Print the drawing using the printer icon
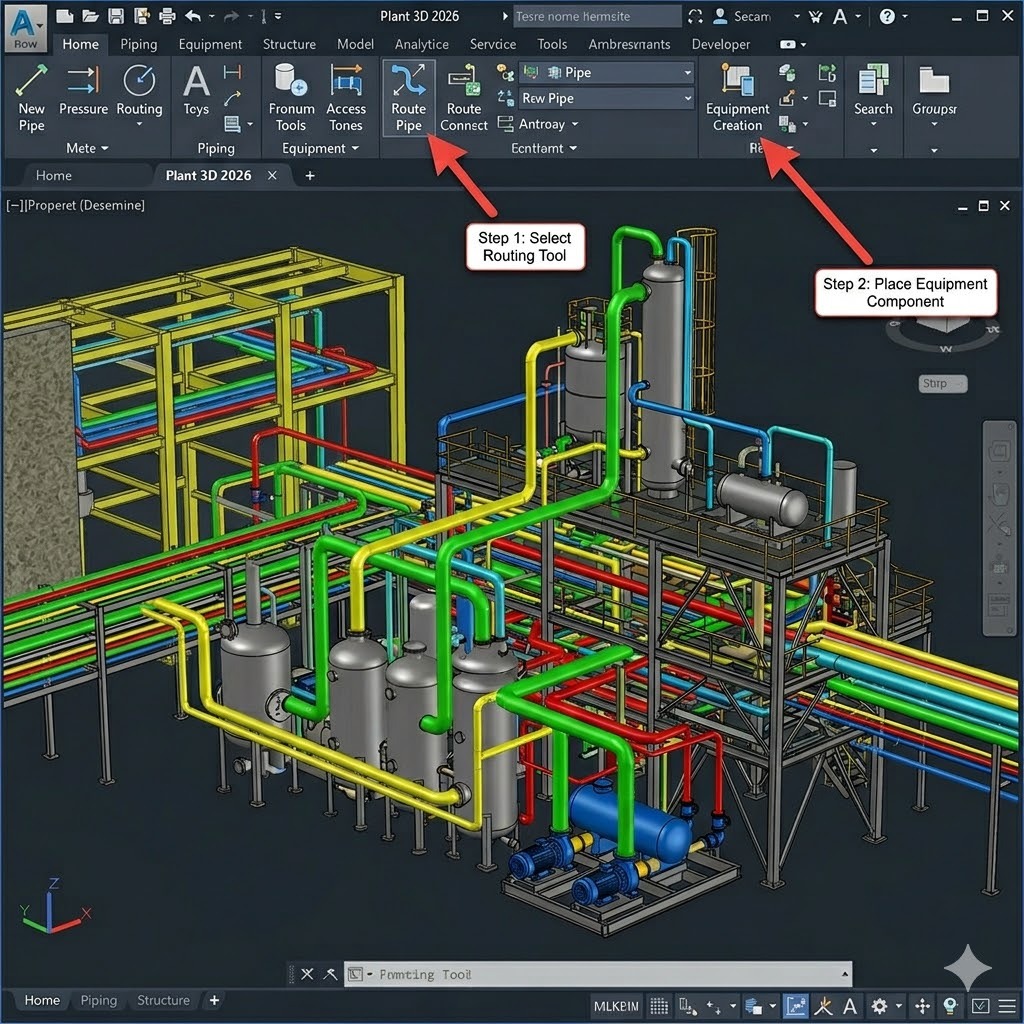Image resolution: width=1024 pixels, height=1024 pixels. tap(168, 16)
